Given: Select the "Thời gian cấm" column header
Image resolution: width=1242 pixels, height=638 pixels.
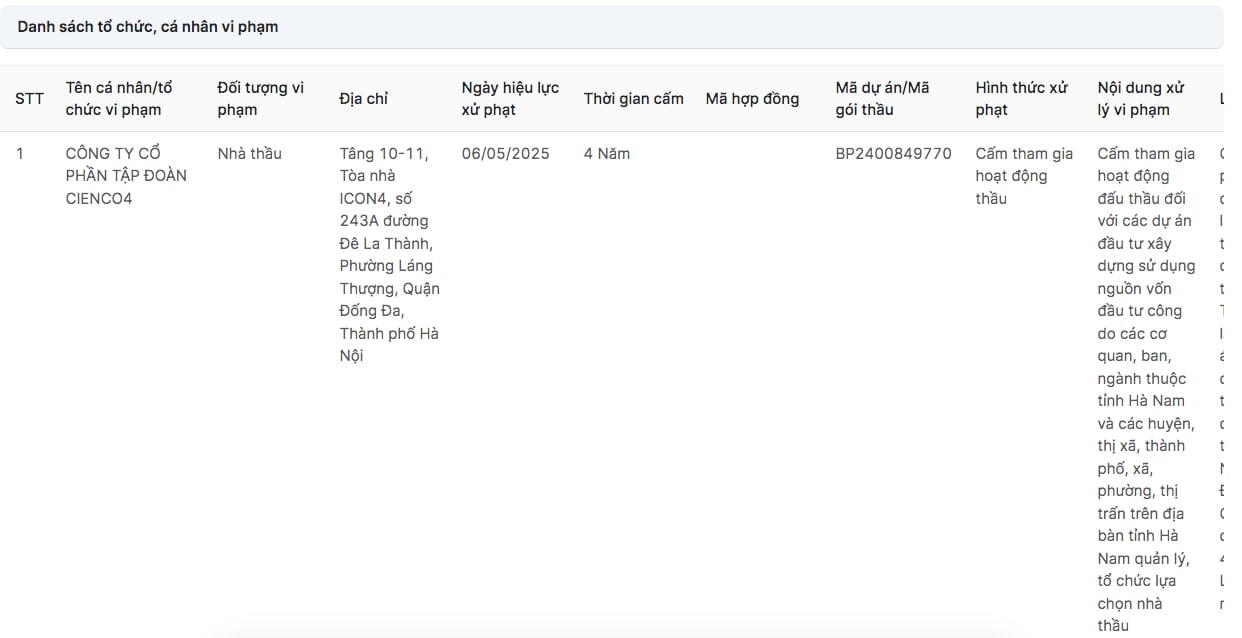Looking at the screenshot, I should point(633,99).
